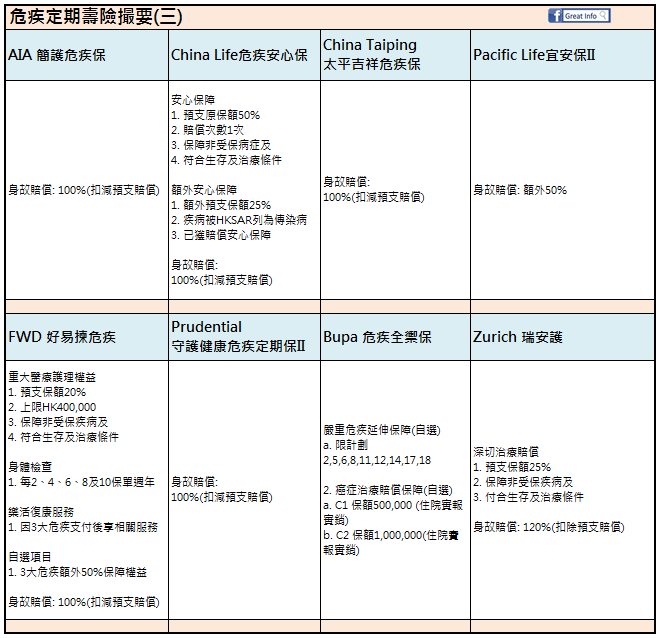Image resolution: width=660 pixels, height=638 pixels.
Task: Click AIA's 身故賠償: 100%(扣減預支賠償) text
Action: [84, 190]
